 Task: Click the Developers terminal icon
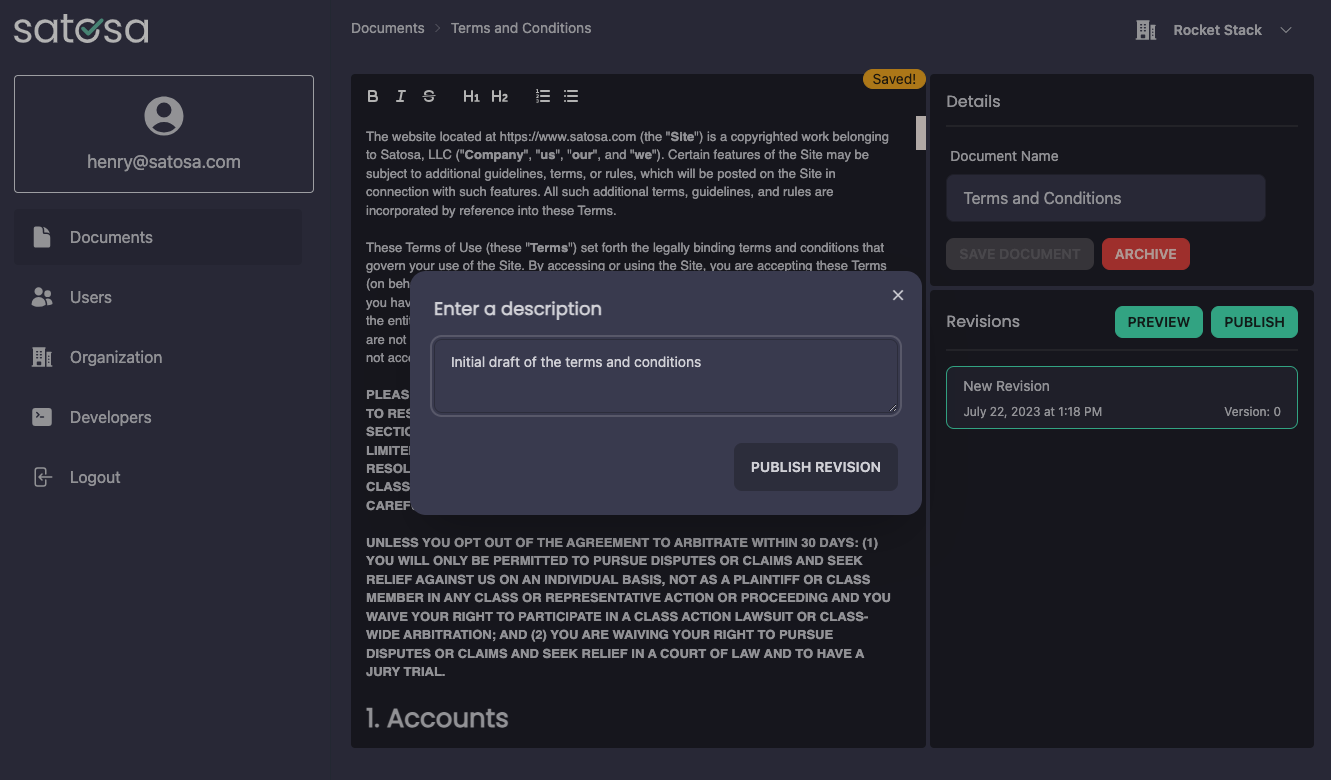point(42,417)
